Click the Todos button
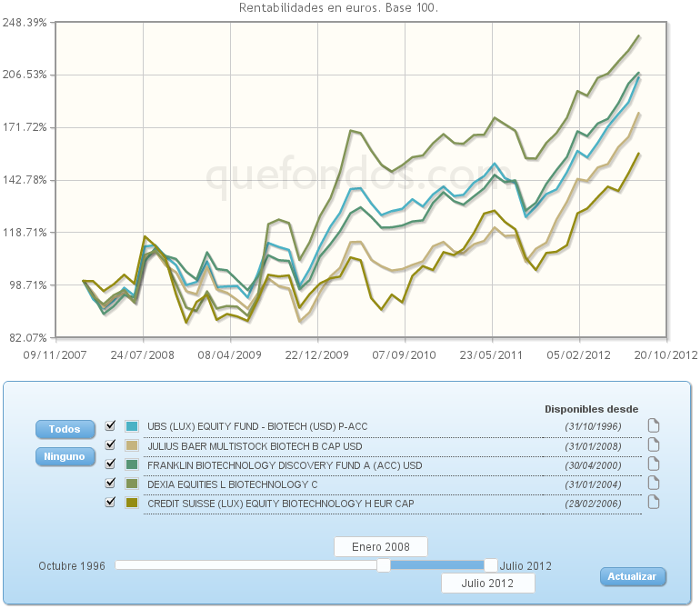Viewport: 700px width, 608px height. point(65,429)
